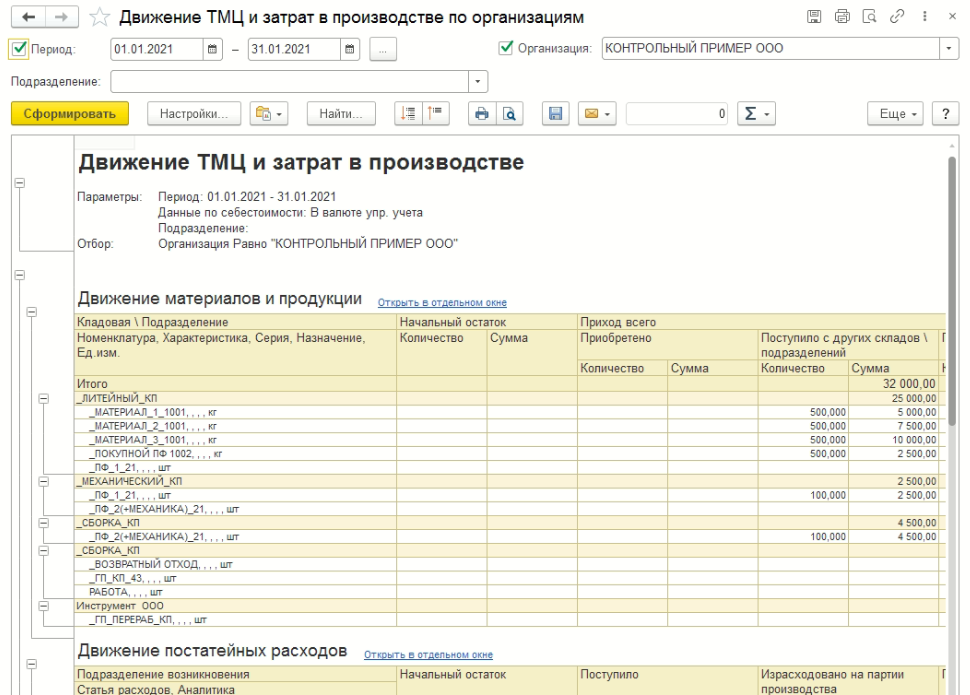The width and height of the screenshot is (970, 695).
Task: Open print preview with magnifier icon
Action: tap(508, 115)
